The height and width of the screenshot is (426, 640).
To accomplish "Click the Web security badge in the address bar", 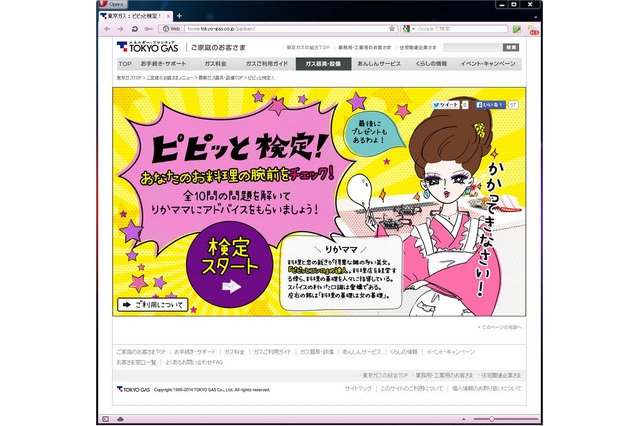I will 171,29.
